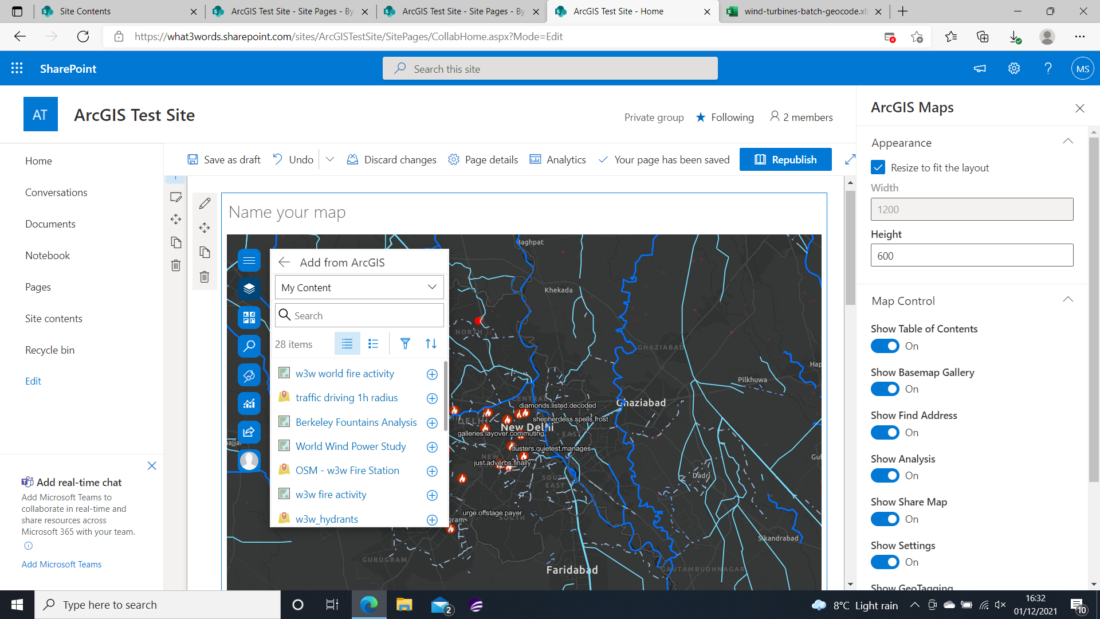Image resolution: width=1100 pixels, height=619 pixels.
Task: Open the map user account avatar
Action: tap(249, 460)
